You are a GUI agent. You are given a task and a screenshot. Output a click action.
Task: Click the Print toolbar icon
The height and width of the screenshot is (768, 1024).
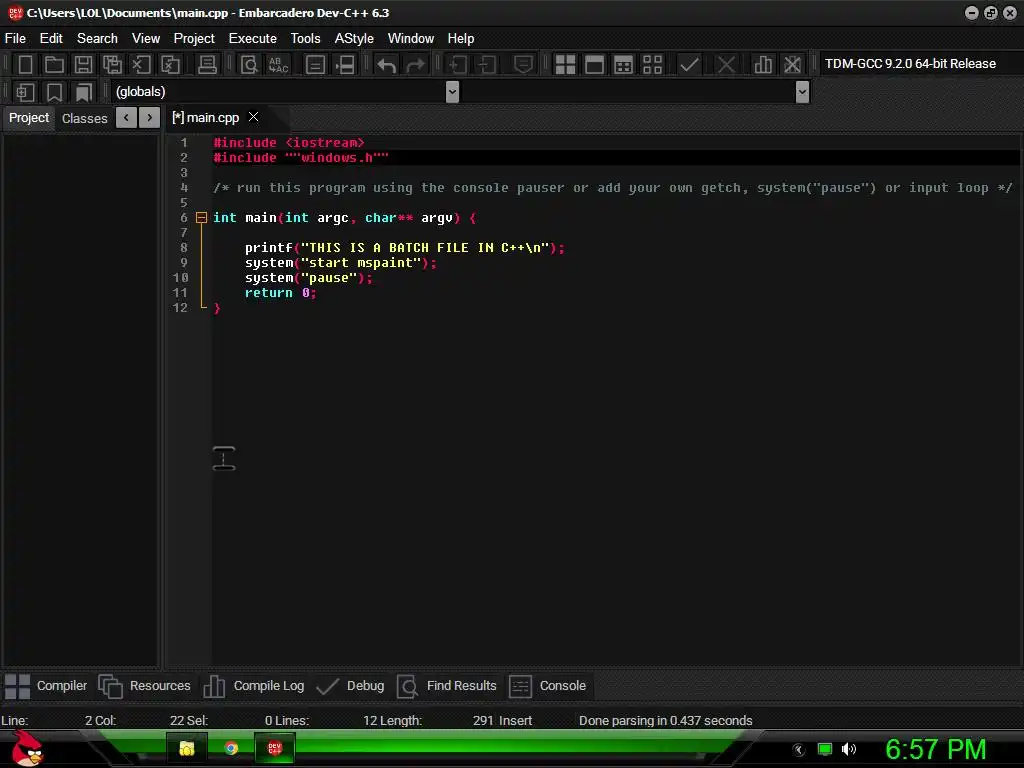tap(207, 65)
